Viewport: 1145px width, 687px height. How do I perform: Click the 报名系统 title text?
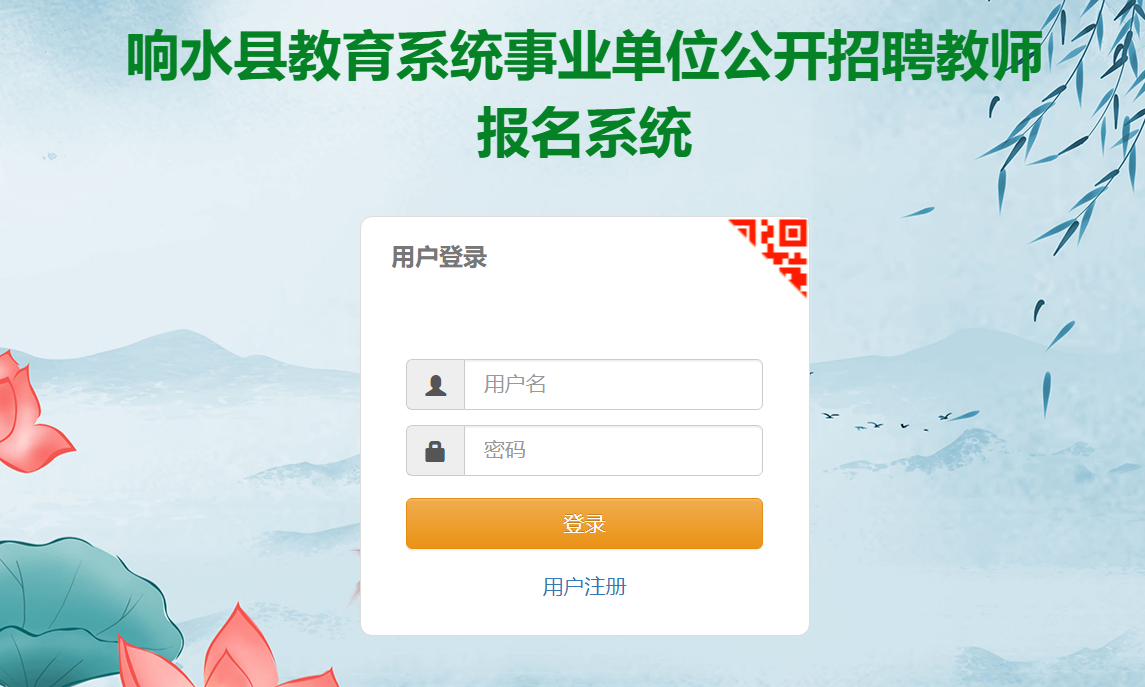(x=584, y=133)
